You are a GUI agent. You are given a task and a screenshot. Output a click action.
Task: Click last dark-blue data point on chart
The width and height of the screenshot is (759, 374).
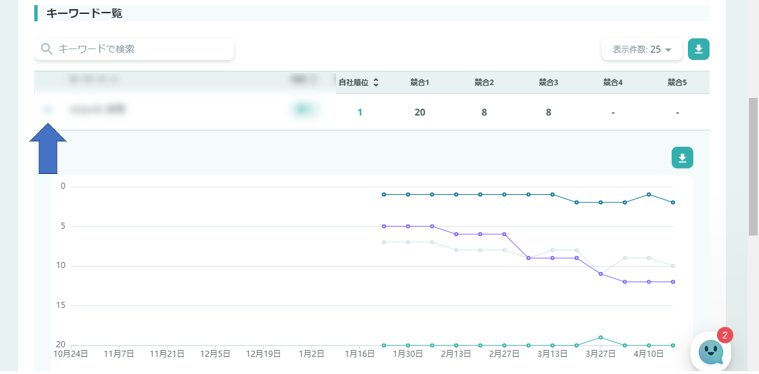click(x=673, y=202)
